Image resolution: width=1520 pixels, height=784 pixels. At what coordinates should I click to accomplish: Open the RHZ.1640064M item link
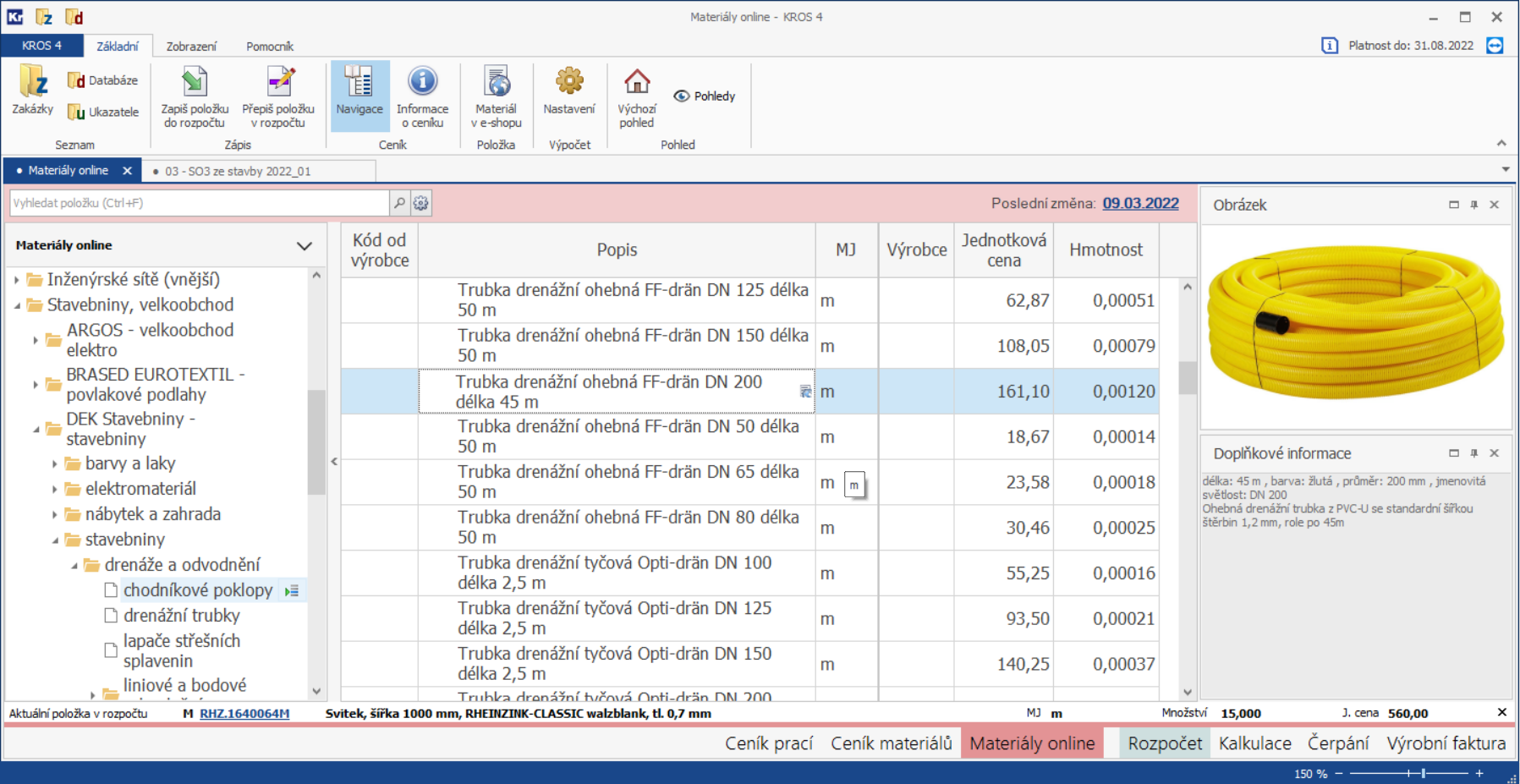click(244, 714)
